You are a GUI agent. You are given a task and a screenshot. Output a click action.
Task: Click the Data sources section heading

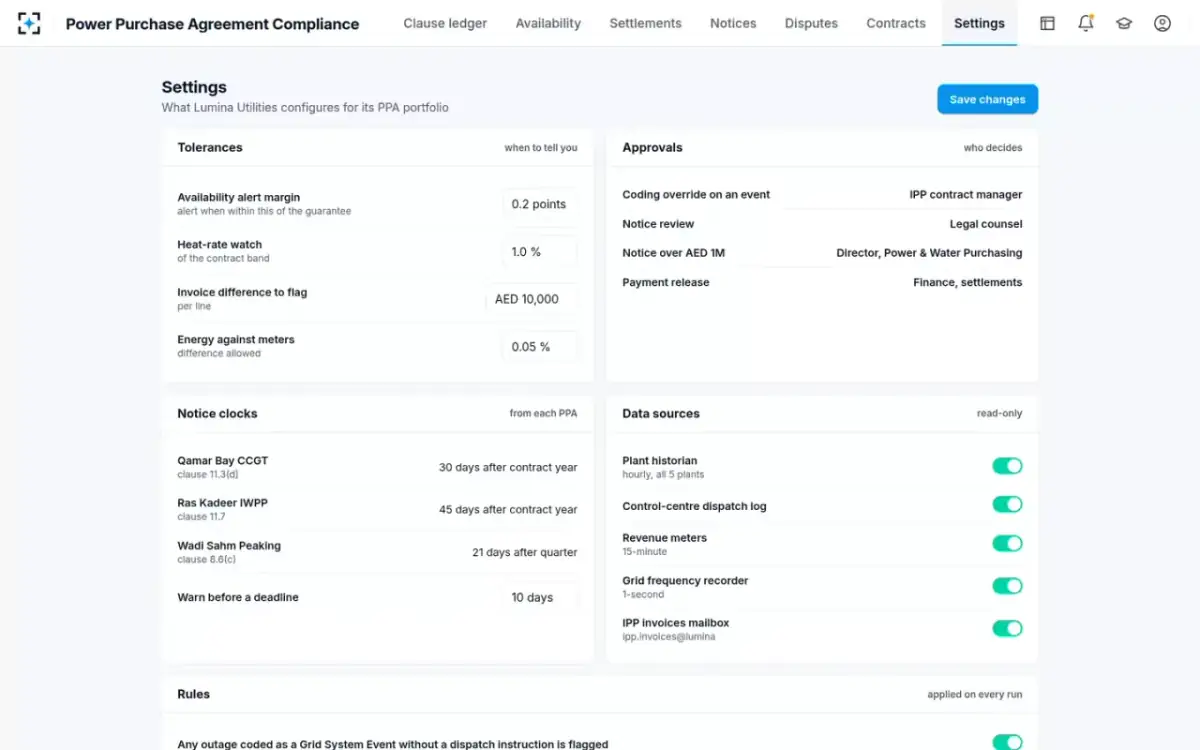coord(661,413)
